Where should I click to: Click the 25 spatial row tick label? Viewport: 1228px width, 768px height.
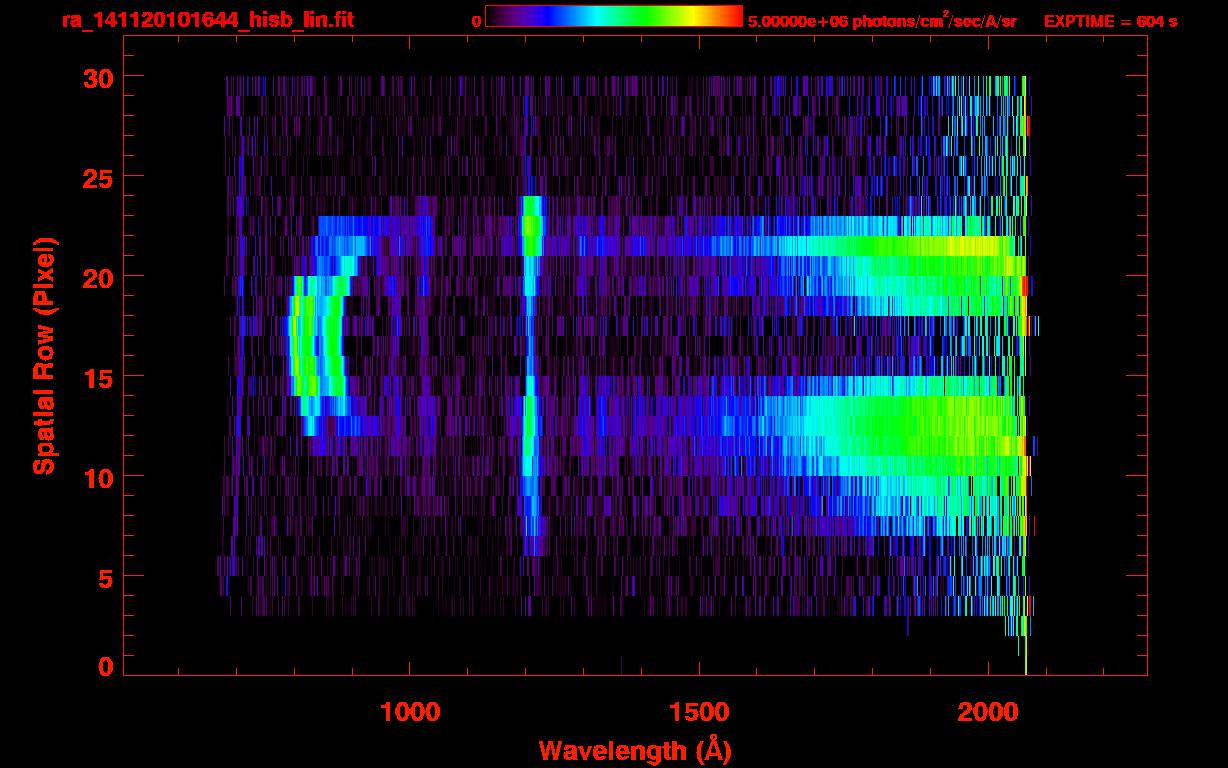click(97, 177)
